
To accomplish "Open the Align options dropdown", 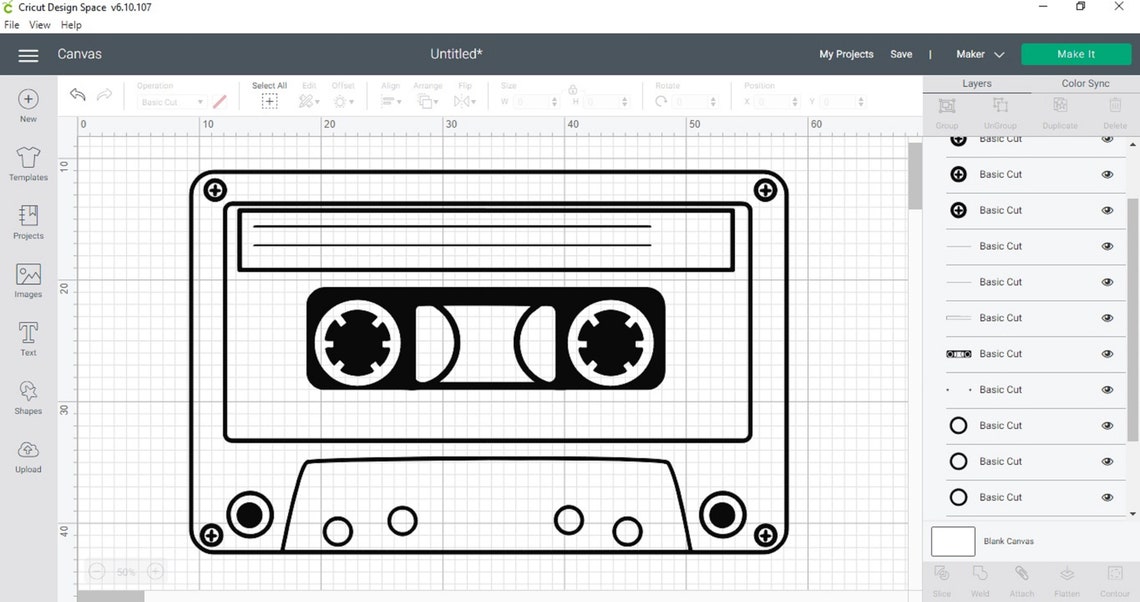I will [390, 101].
